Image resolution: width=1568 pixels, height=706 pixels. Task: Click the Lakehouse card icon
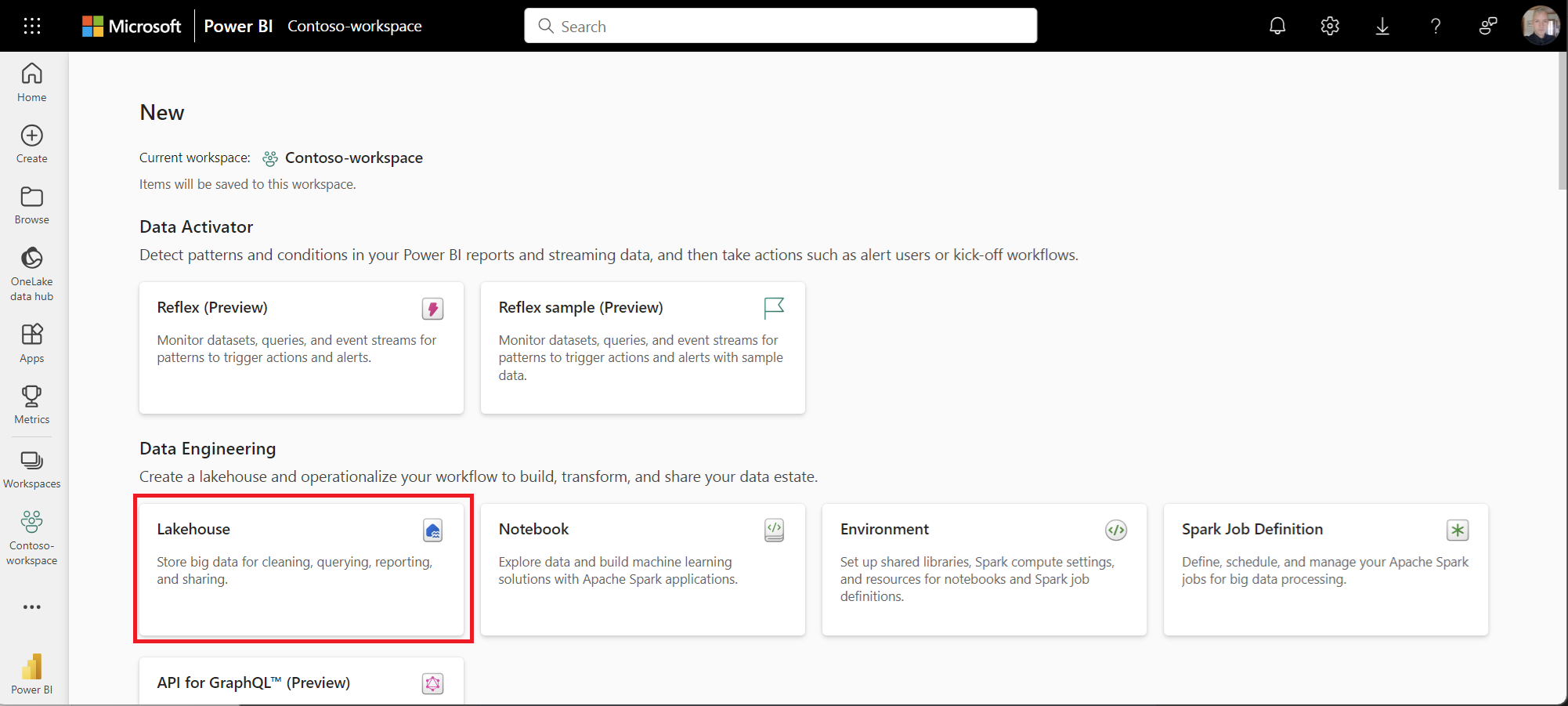pos(433,530)
